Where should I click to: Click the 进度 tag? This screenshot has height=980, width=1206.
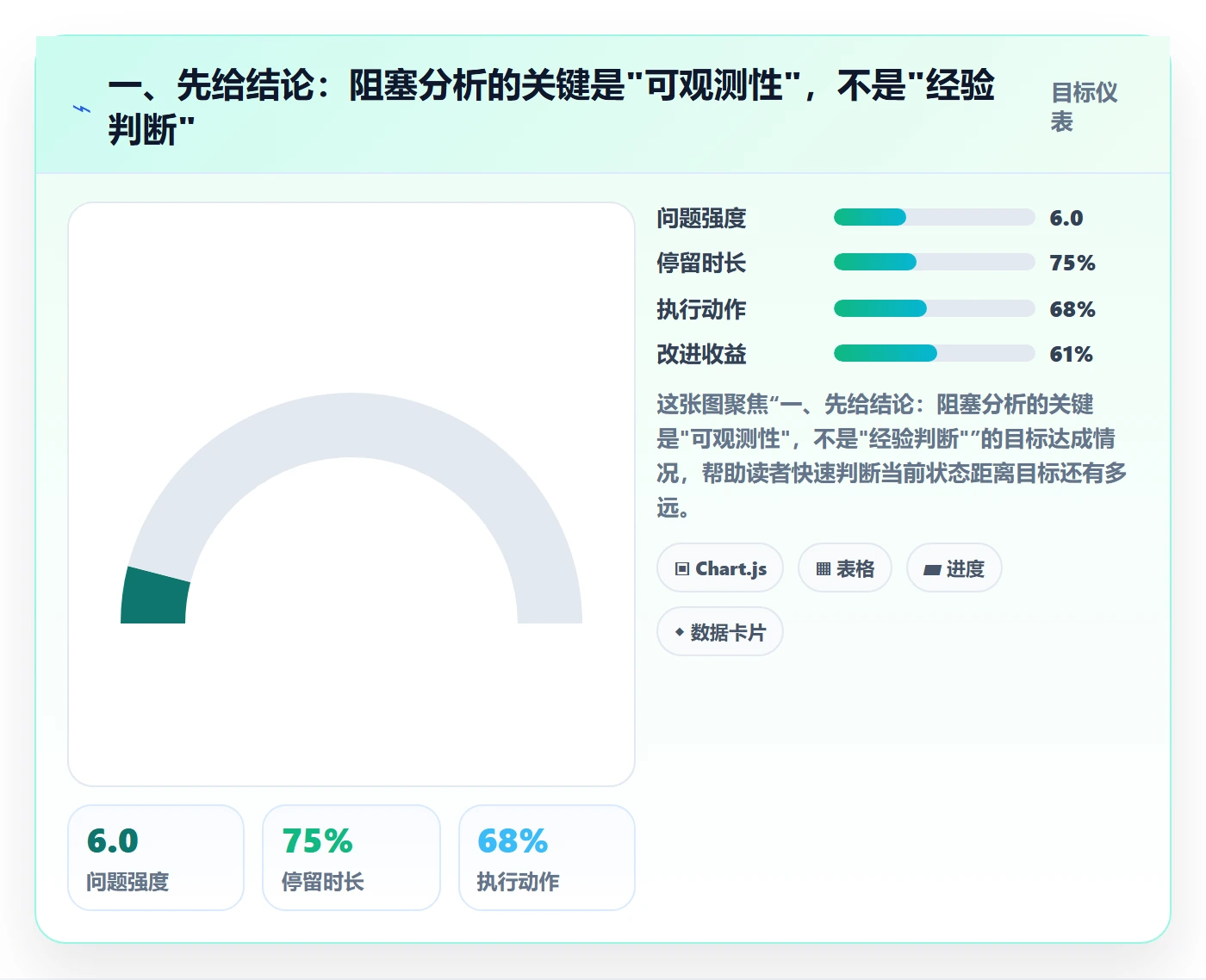tap(954, 568)
